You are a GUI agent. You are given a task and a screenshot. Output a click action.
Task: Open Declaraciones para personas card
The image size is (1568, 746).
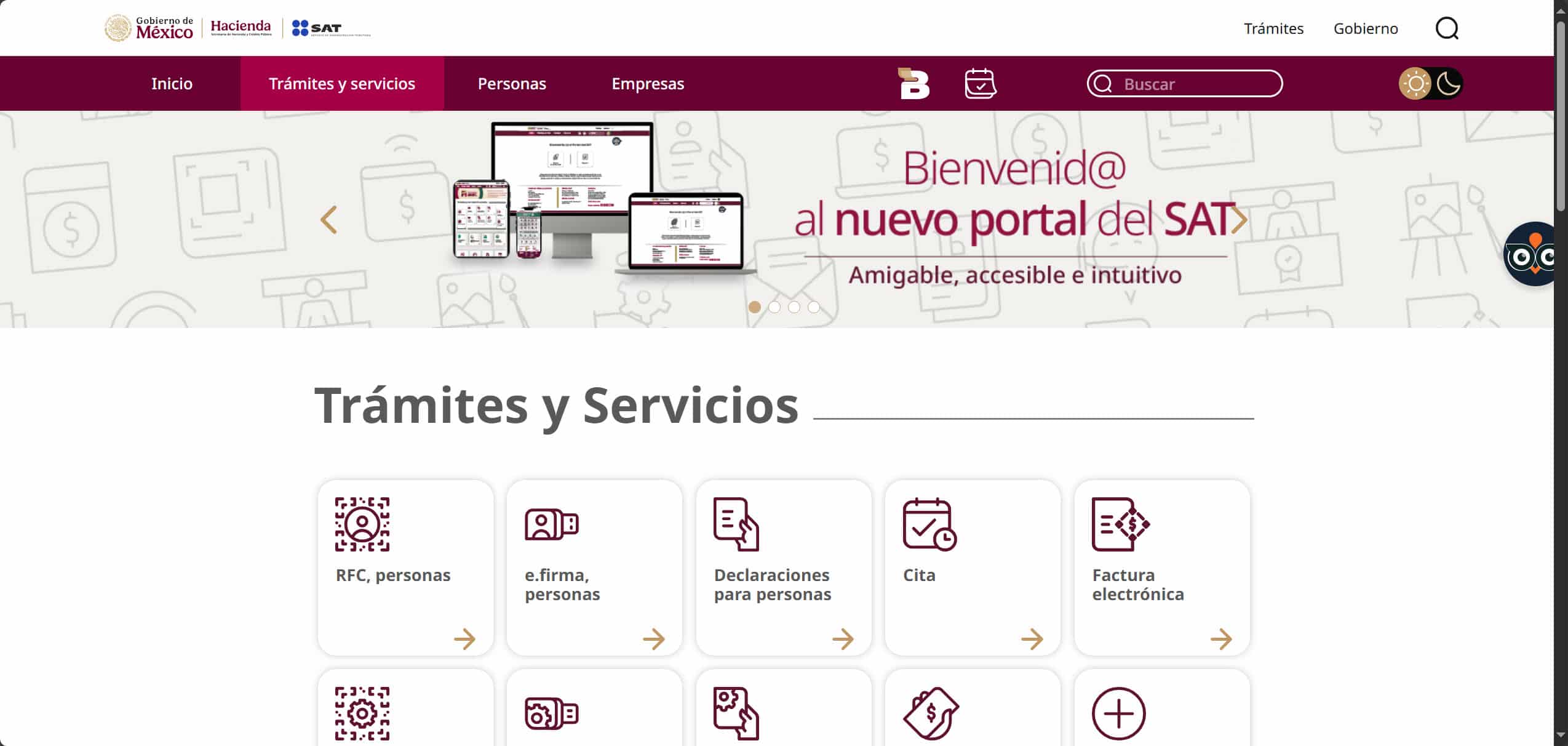point(784,568)
